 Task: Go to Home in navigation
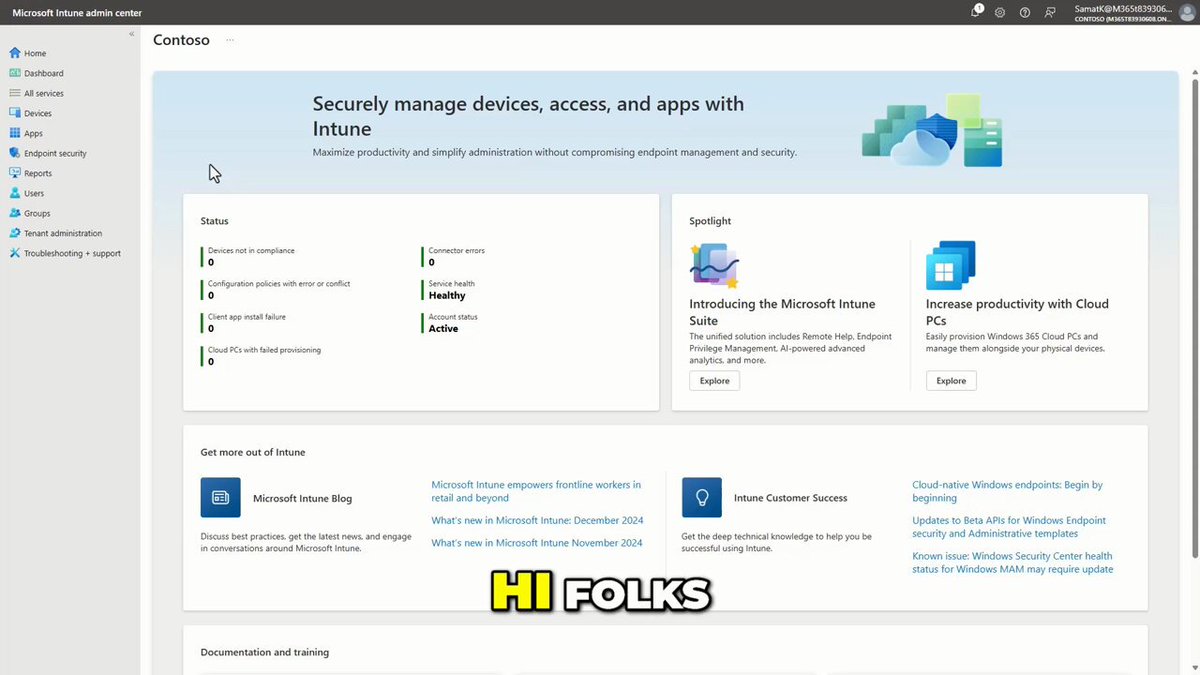[x=35, y=53]
